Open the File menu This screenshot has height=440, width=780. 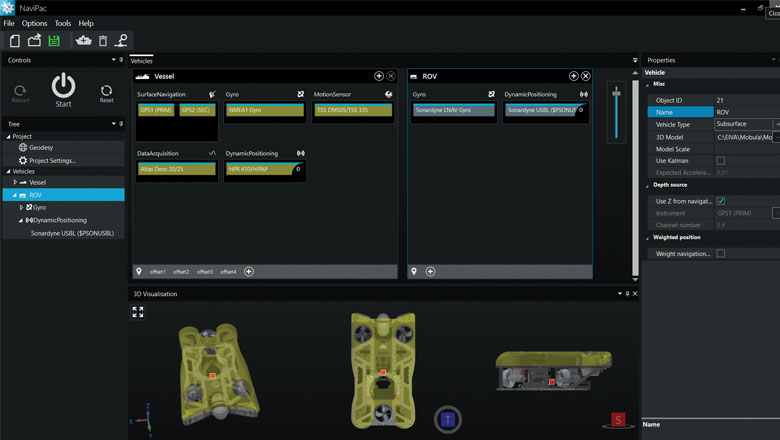9,23
